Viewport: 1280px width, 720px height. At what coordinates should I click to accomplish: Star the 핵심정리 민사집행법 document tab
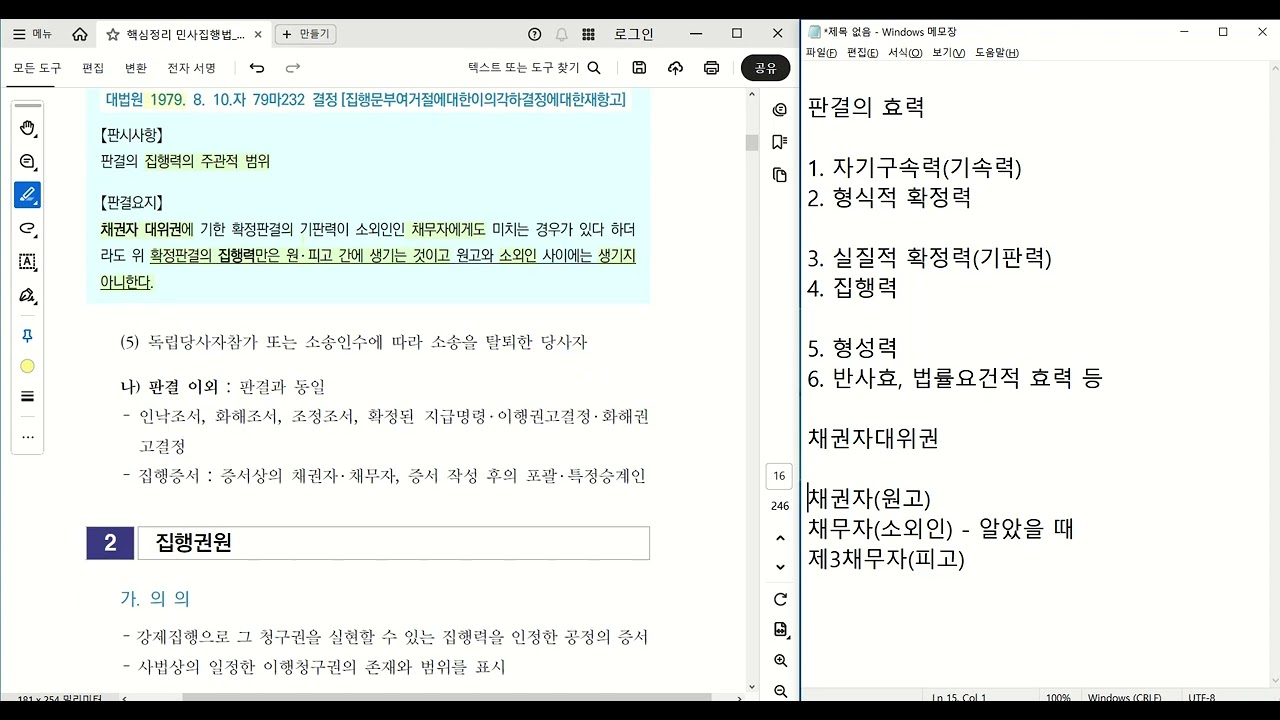[113, 34]
